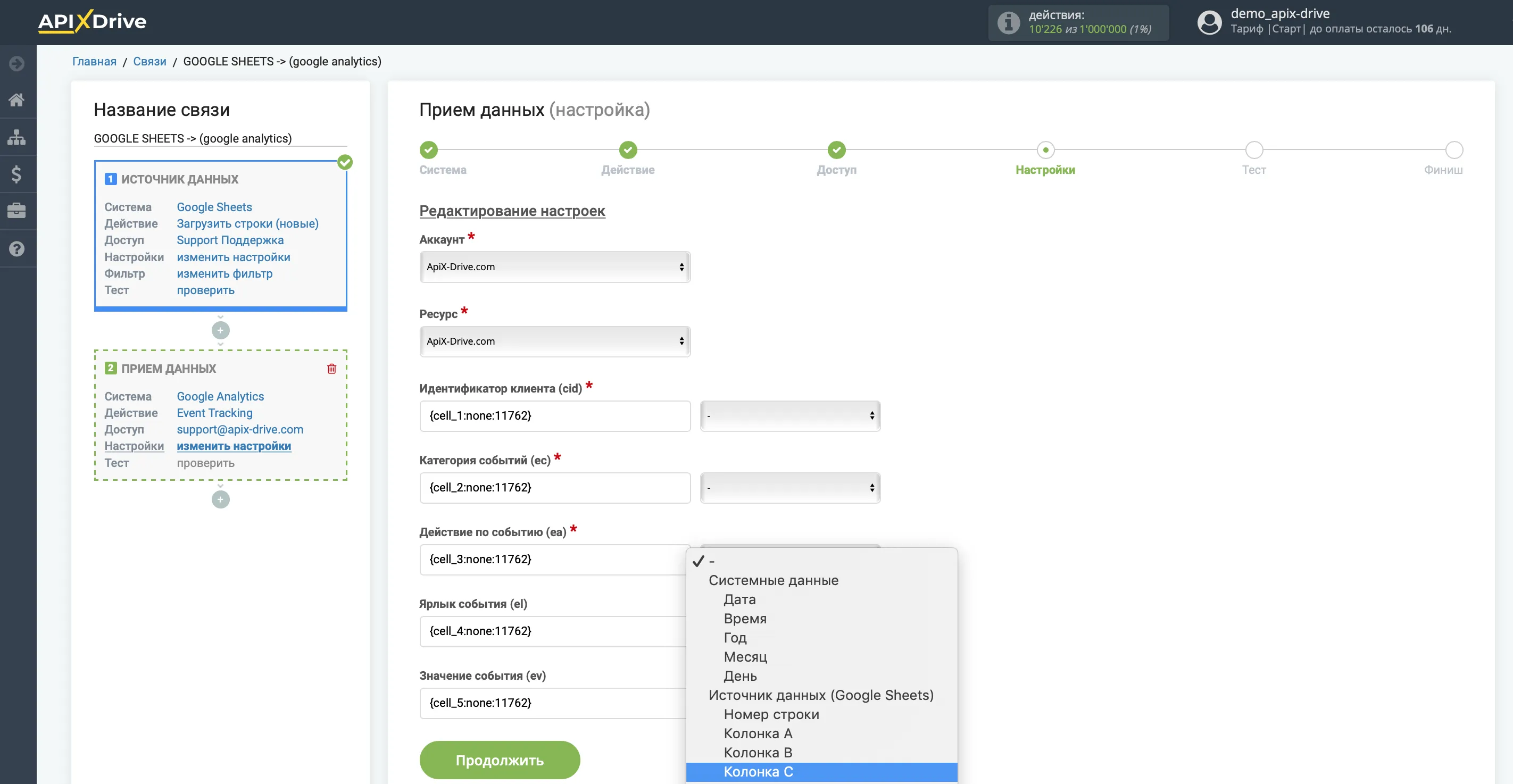Screen dimensions: 1513x784
Task: Open Категория событий variable dropdown
Action: (790, 487)
